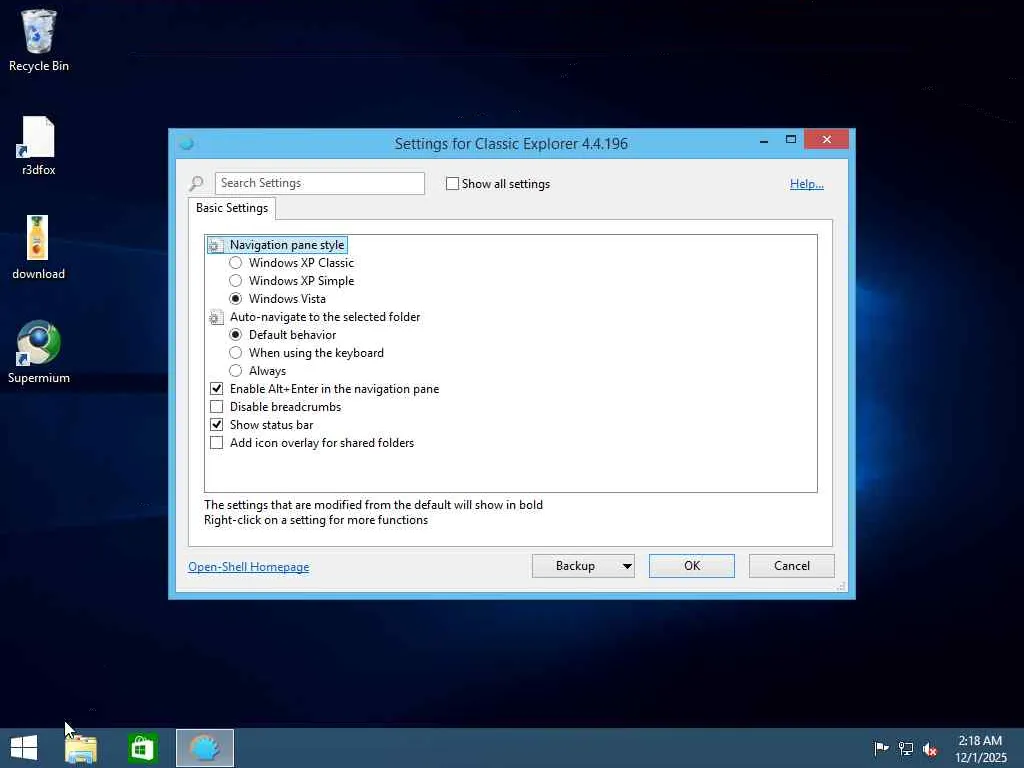The width and height of the screenshot is (1024, 768).
Task: Select the Navigation pane style heading
Action: pyautogui.click(x=287, y=245)
